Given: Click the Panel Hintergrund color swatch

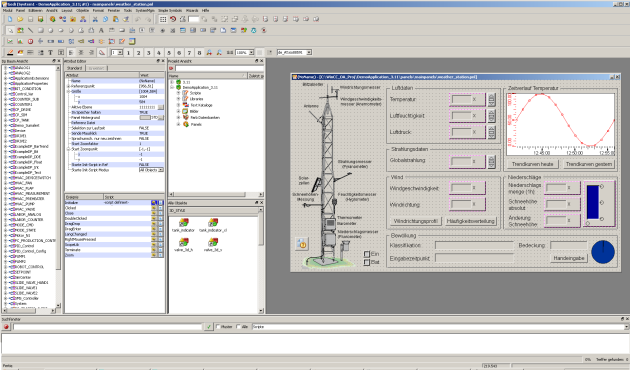Looking at the screenshot, I should coord(145,118).
